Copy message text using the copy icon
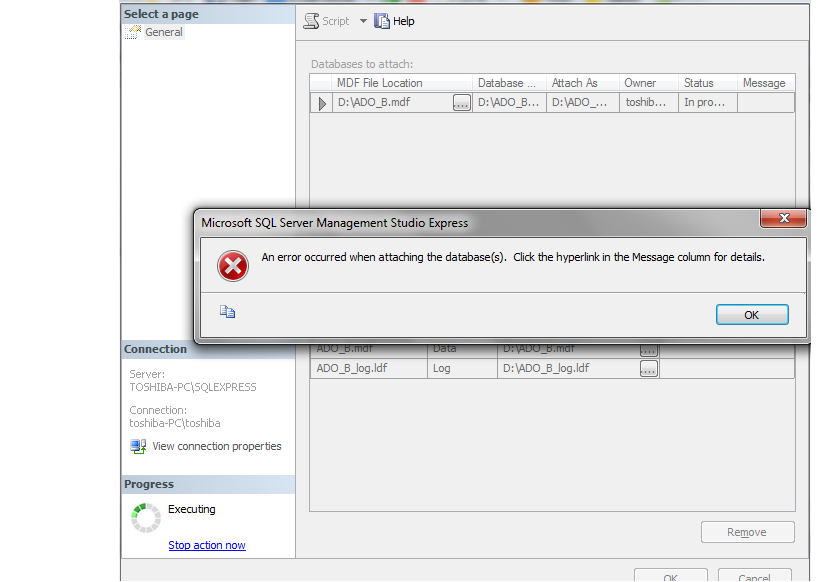This screenshot has width=819, height=582. pyautogui.click(x=227, y=312)
